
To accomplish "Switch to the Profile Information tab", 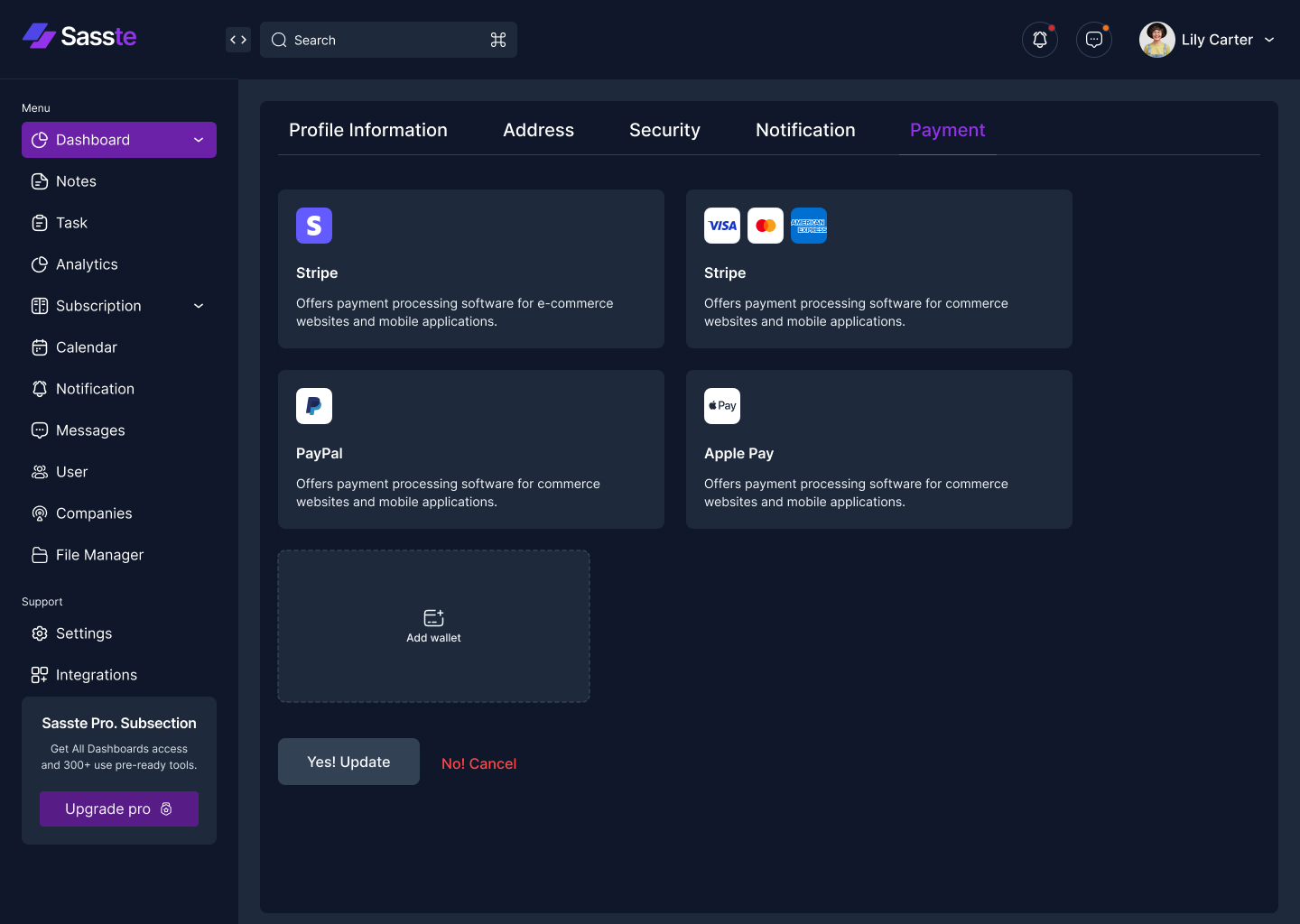I will pos(368,130).
